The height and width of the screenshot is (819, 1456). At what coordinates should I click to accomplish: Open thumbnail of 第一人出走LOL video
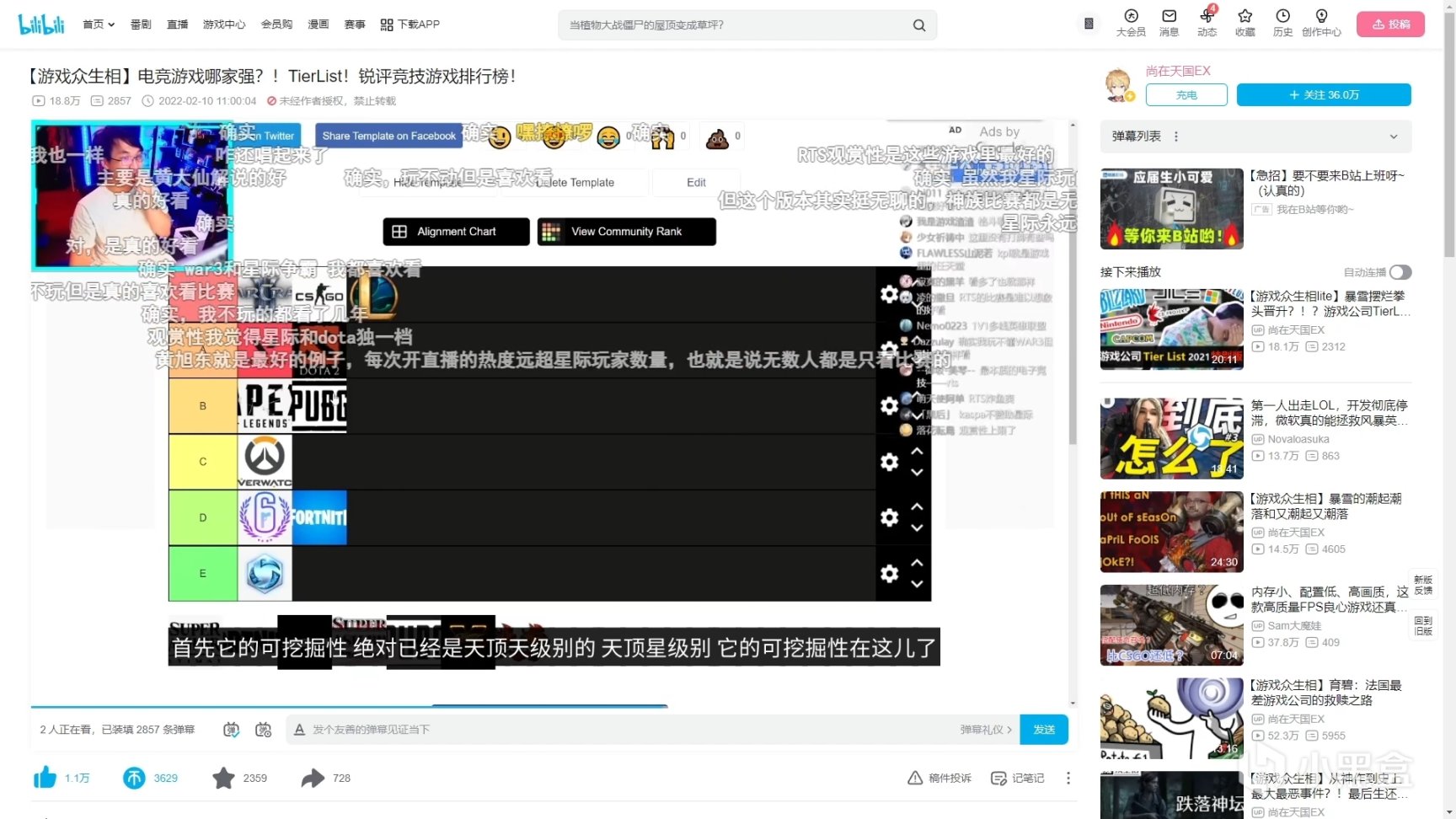coord(1171,438)
